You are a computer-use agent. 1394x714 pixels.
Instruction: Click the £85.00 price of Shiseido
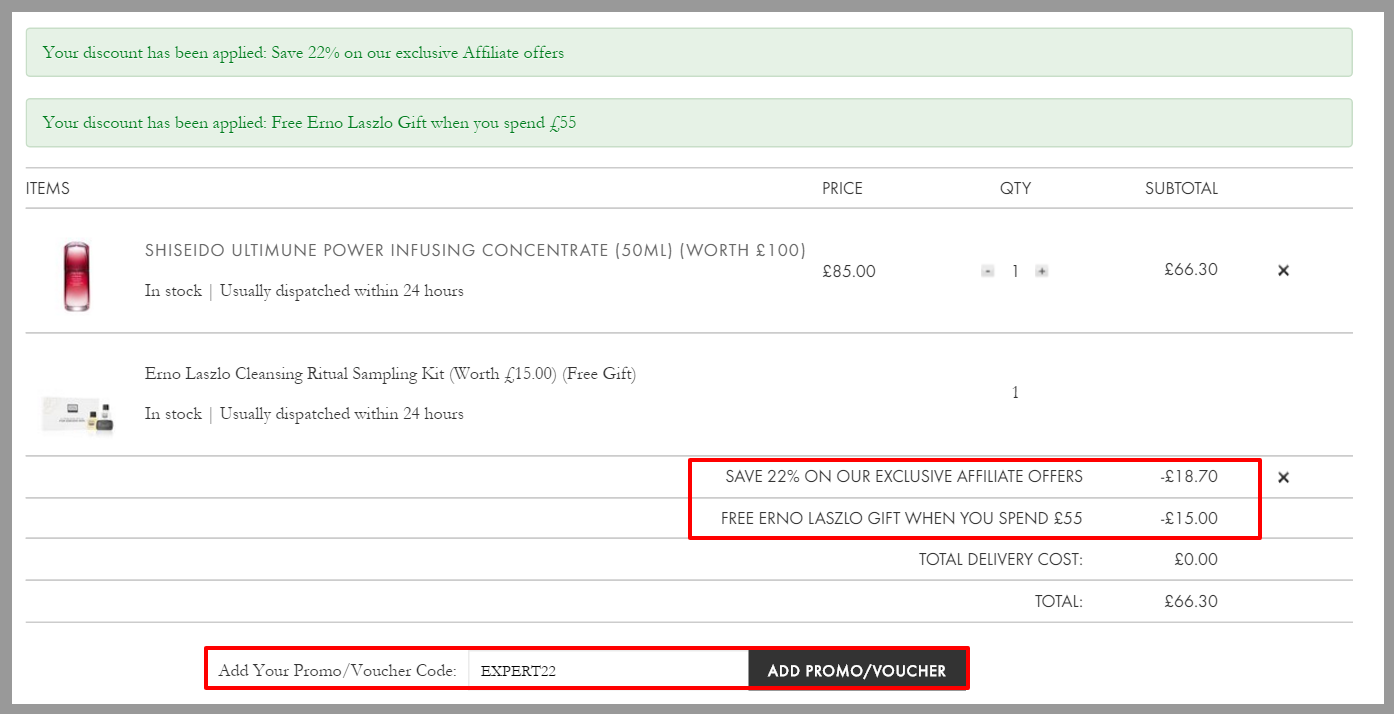(848, 271)
